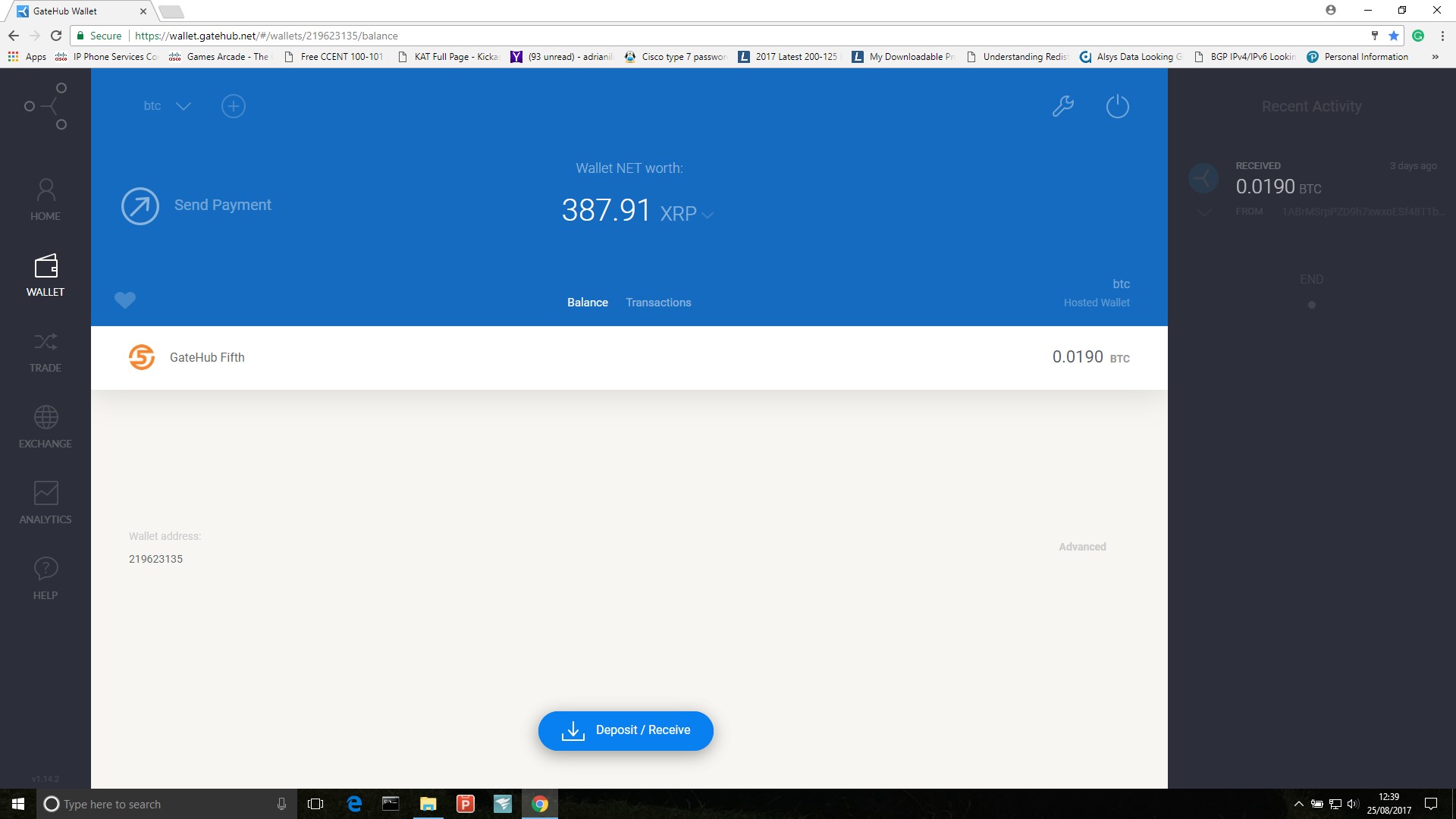The width and height of the screenshot is (1456, 819).
Task: Show more bookmarks chevron
Action: 1435,57
